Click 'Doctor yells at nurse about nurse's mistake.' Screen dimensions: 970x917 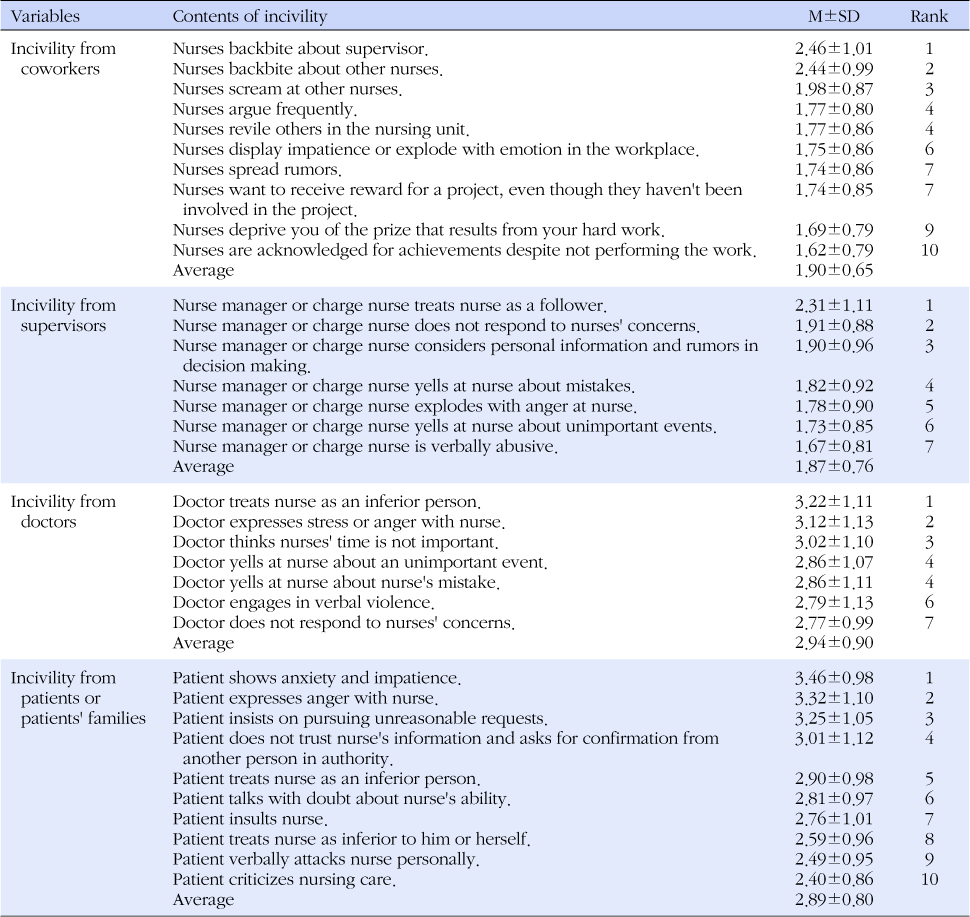(336, 582)
